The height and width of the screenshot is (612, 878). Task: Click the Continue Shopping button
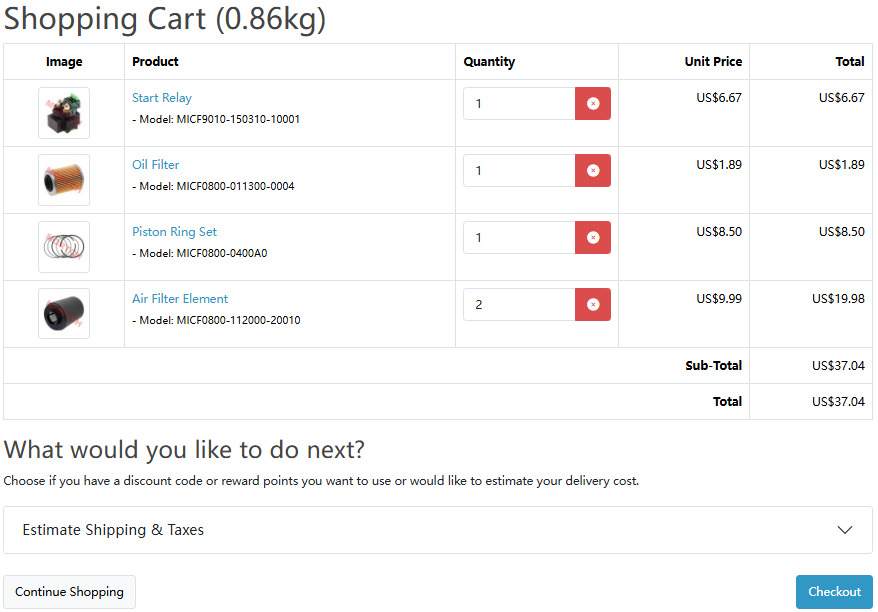(x=69, y=592)
